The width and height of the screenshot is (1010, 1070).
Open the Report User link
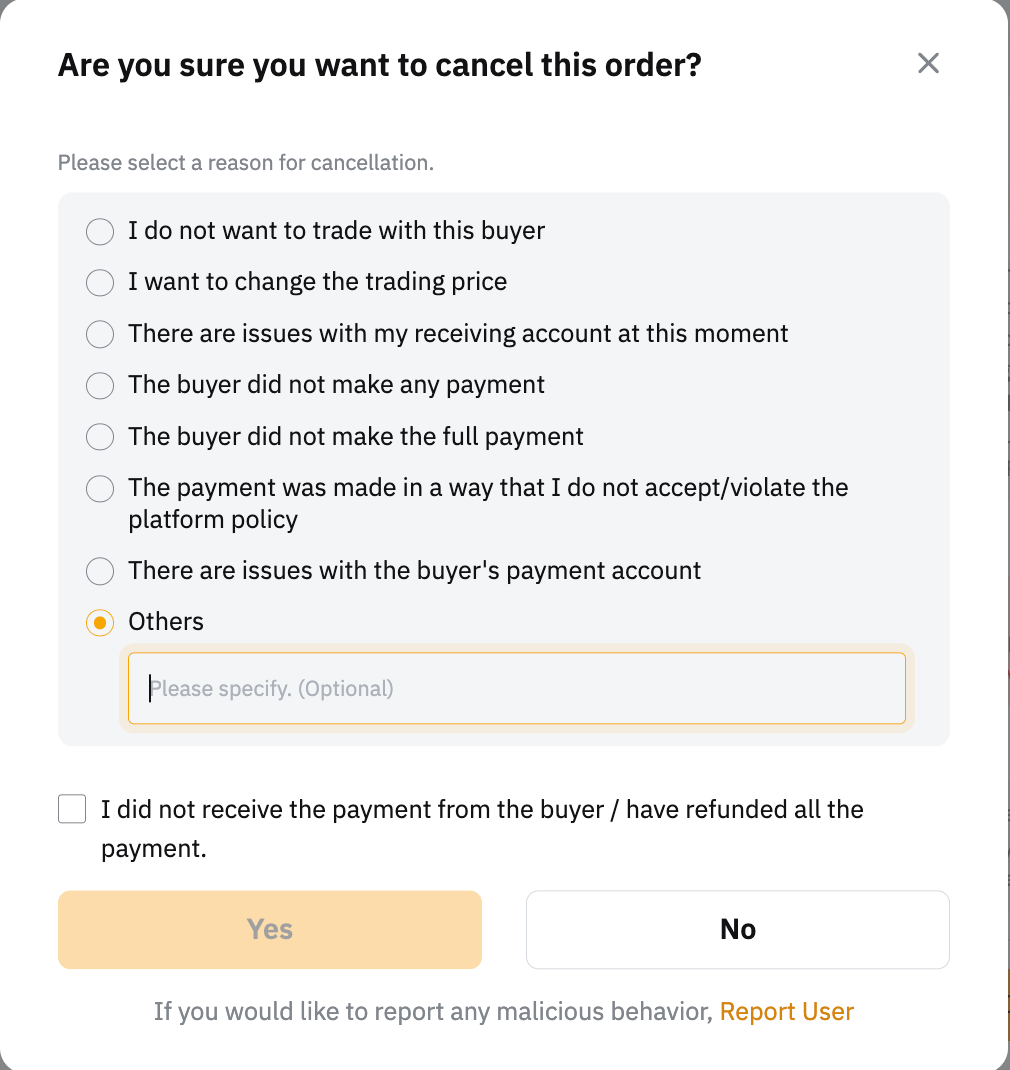click(786, 1011)
